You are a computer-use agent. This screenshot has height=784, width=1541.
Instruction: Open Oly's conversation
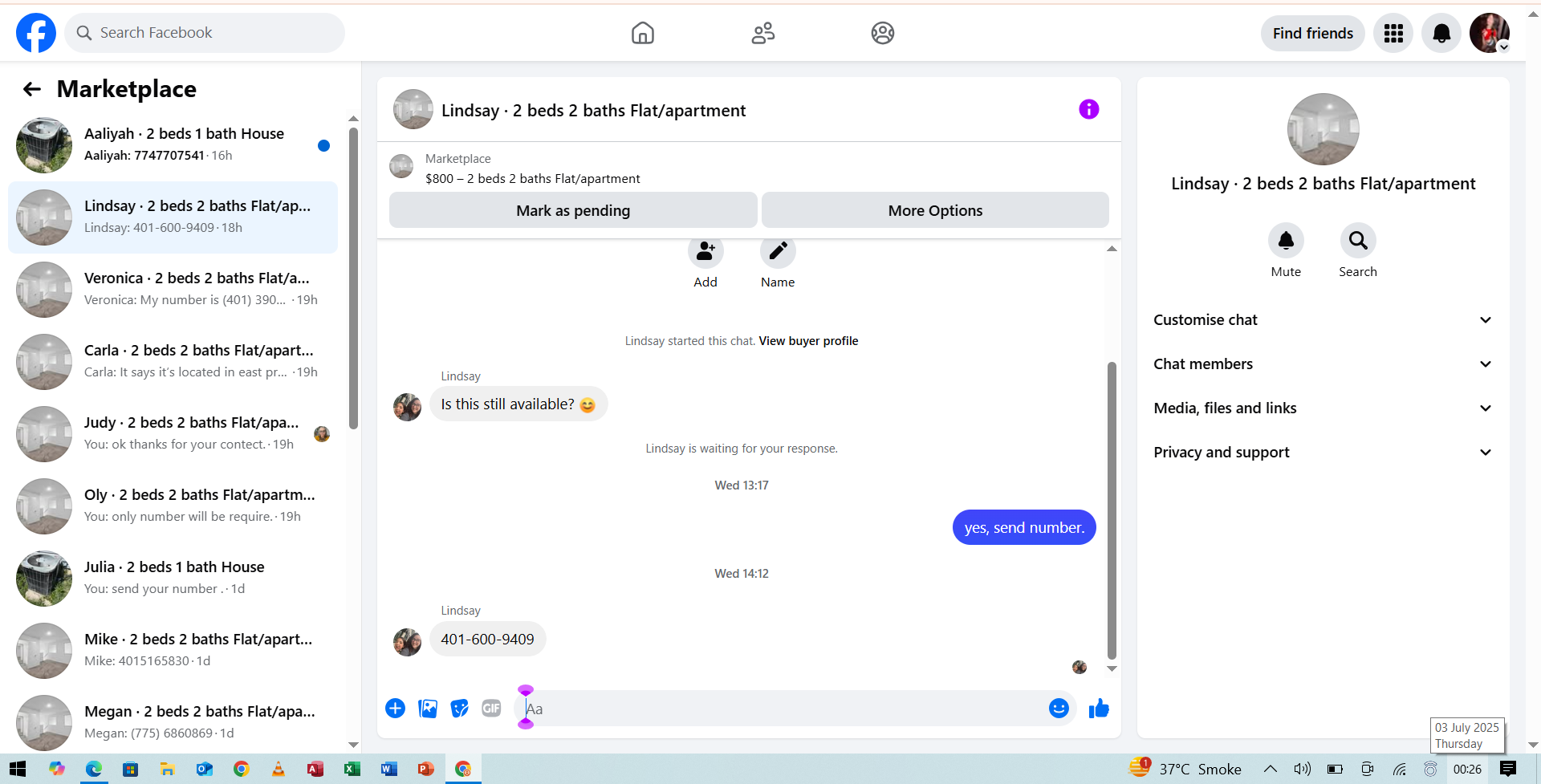(173, 506)
